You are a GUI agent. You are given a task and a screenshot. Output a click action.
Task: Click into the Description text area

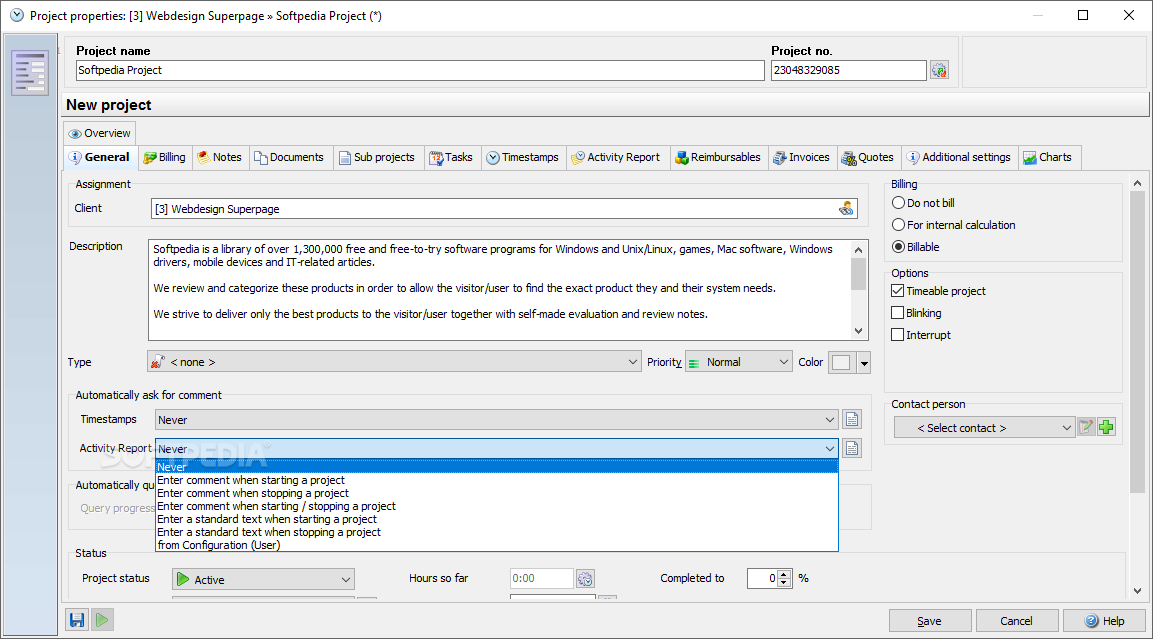pos(499,290)
